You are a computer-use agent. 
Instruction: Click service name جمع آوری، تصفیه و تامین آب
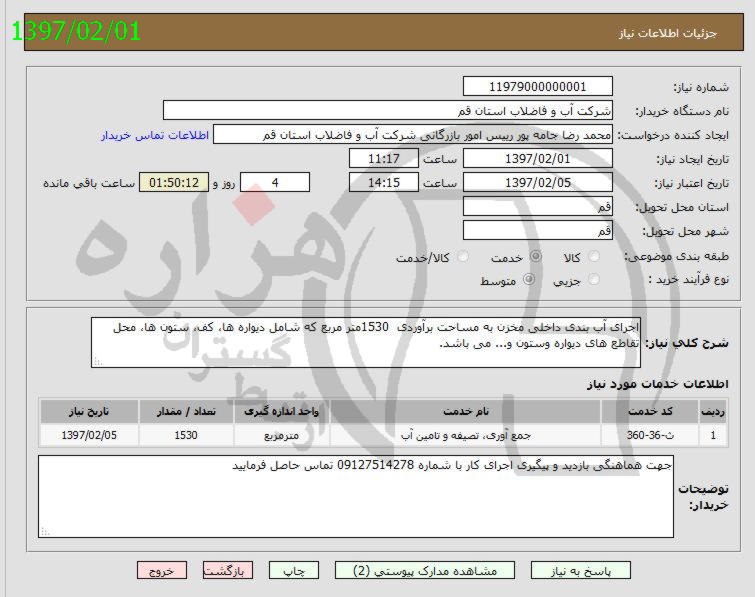click(x=466, y=435)
